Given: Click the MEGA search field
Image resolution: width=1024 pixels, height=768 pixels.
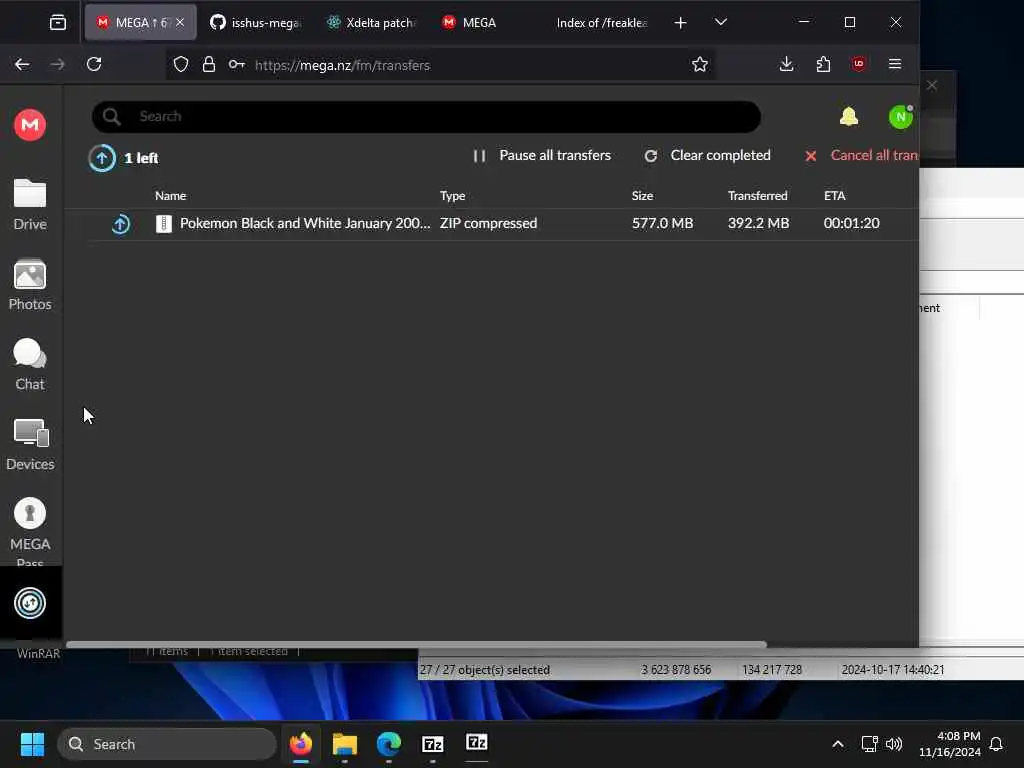Looking at the screenshot, I should (x=426, y=117).
